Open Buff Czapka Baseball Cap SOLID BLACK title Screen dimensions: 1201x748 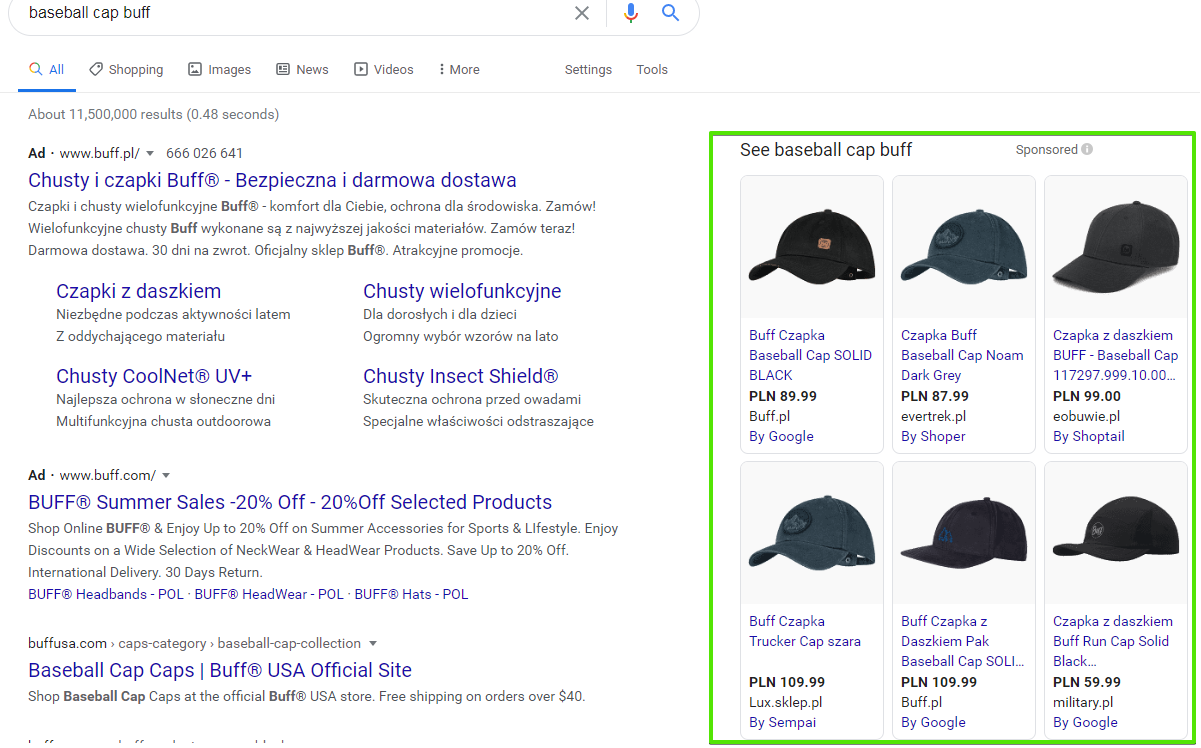point(810,355)
